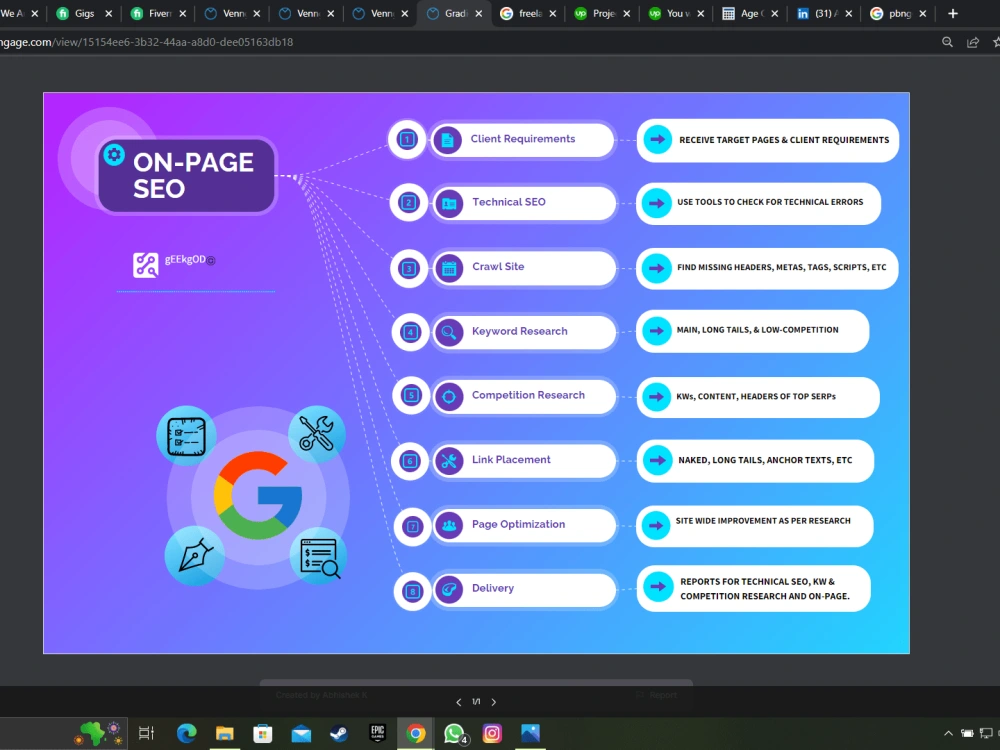Click the checklist icon near Google logo

pos(186,436)
